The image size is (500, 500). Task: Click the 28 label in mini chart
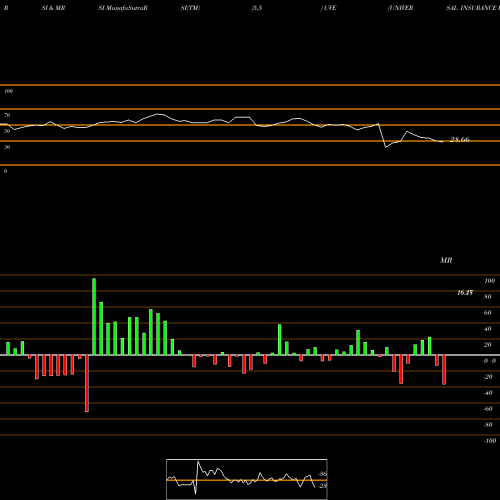(x=323, y=486)
